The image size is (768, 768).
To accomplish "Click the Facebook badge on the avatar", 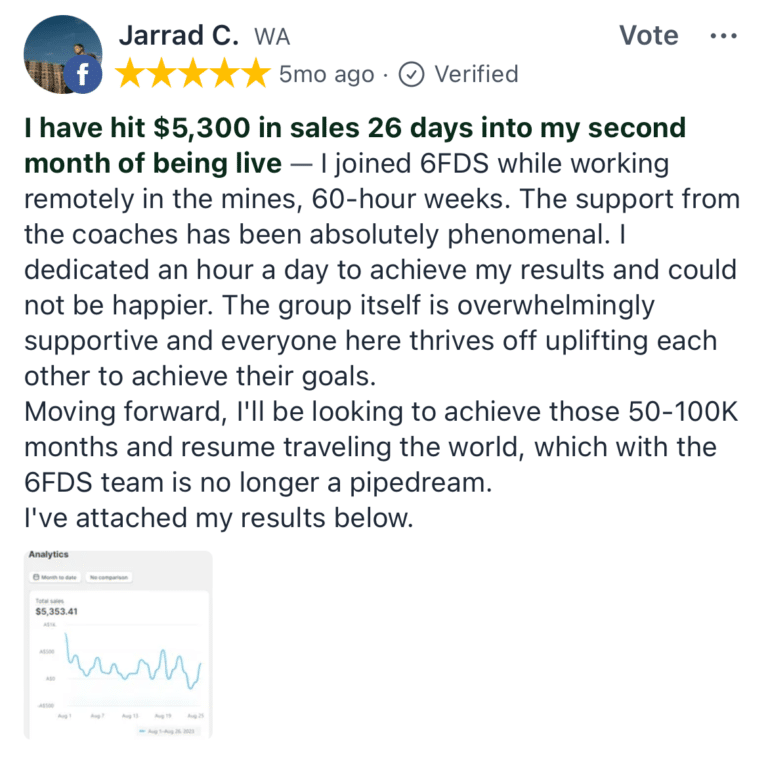I will (x=83, y=74).
